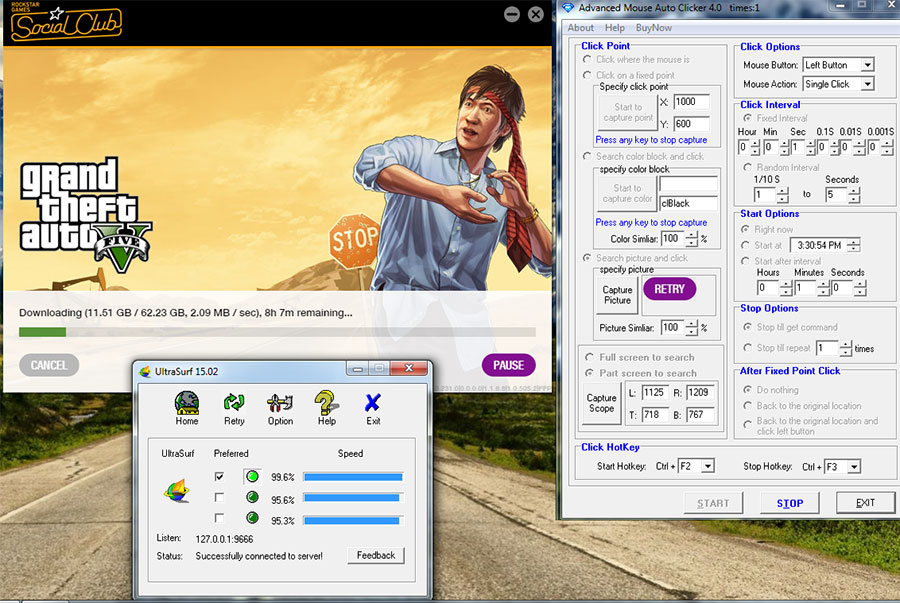Click the X coordinate input field
900x603 pixels.
point(691,102)
